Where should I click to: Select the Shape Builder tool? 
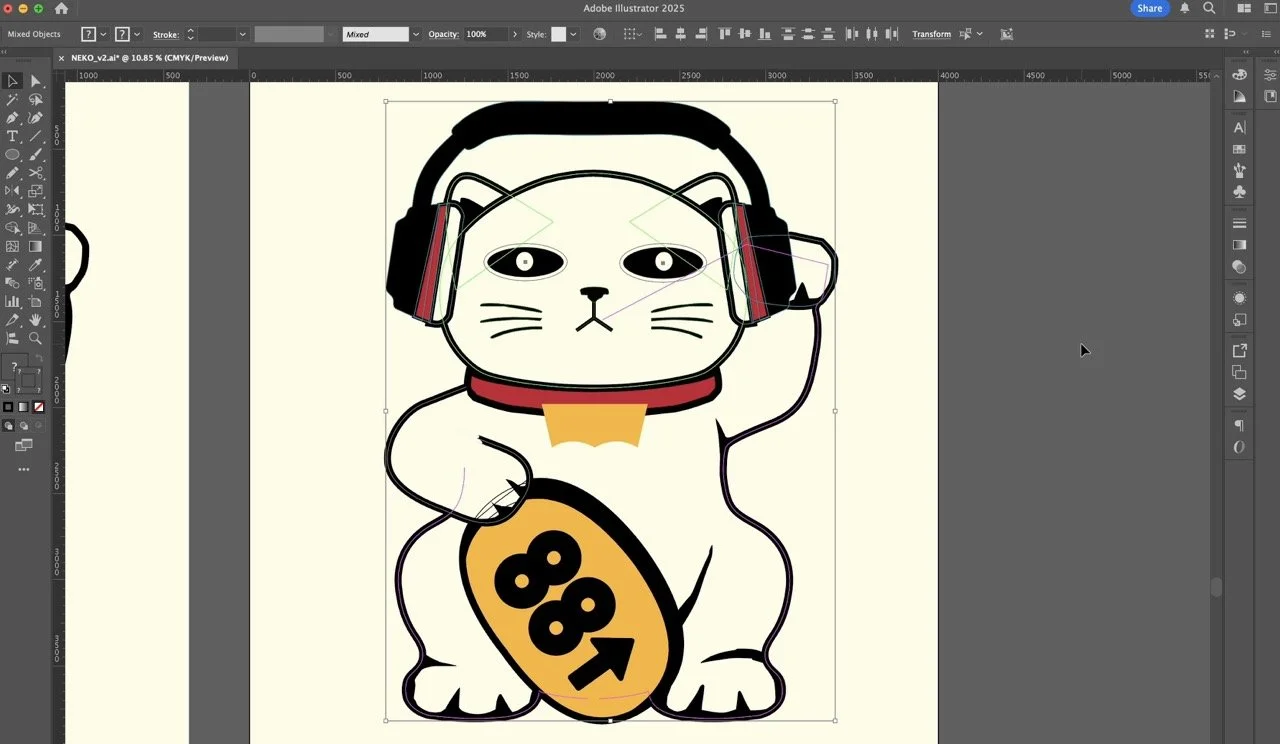coord(12,228)
